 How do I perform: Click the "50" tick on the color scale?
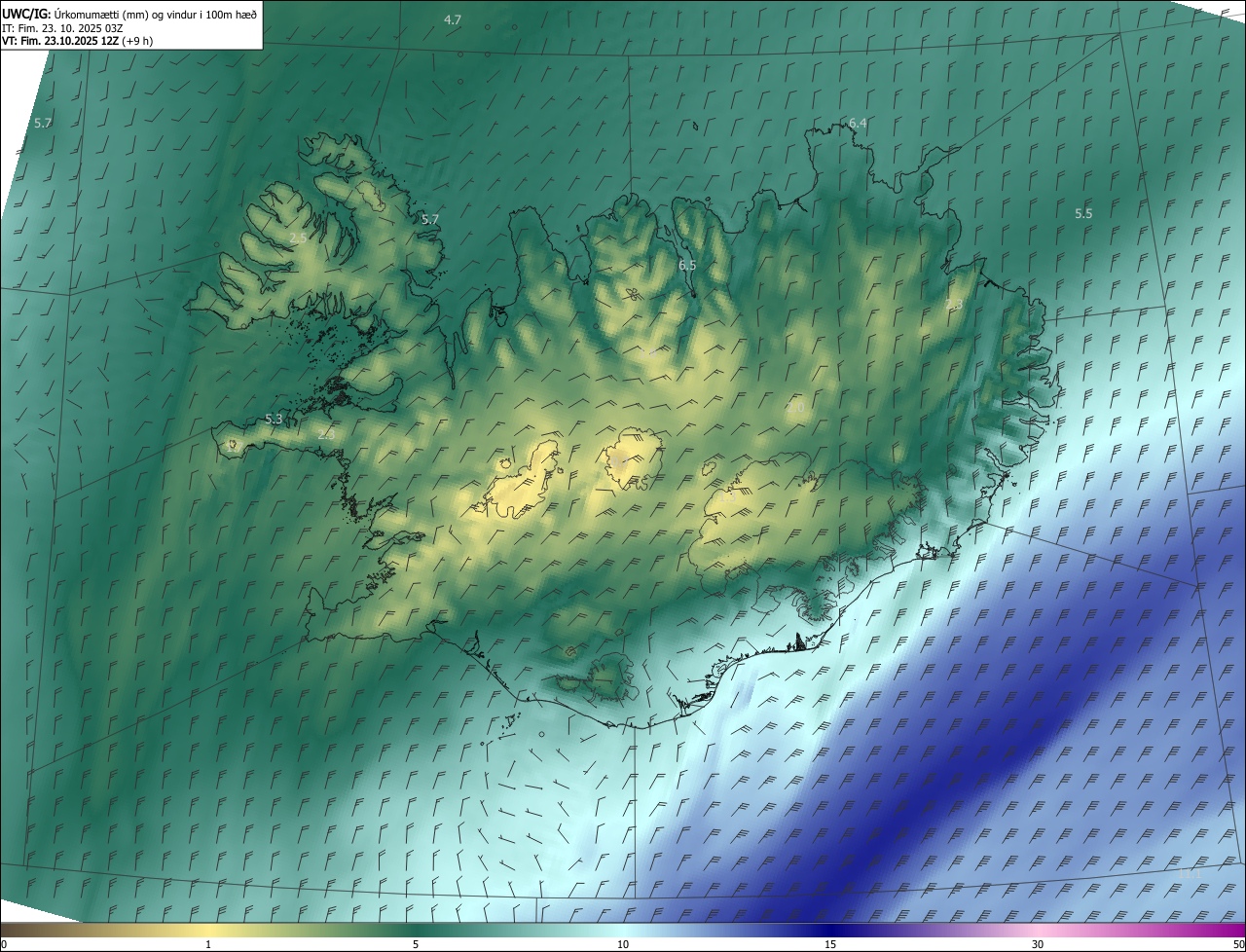tap(1238, 944)
